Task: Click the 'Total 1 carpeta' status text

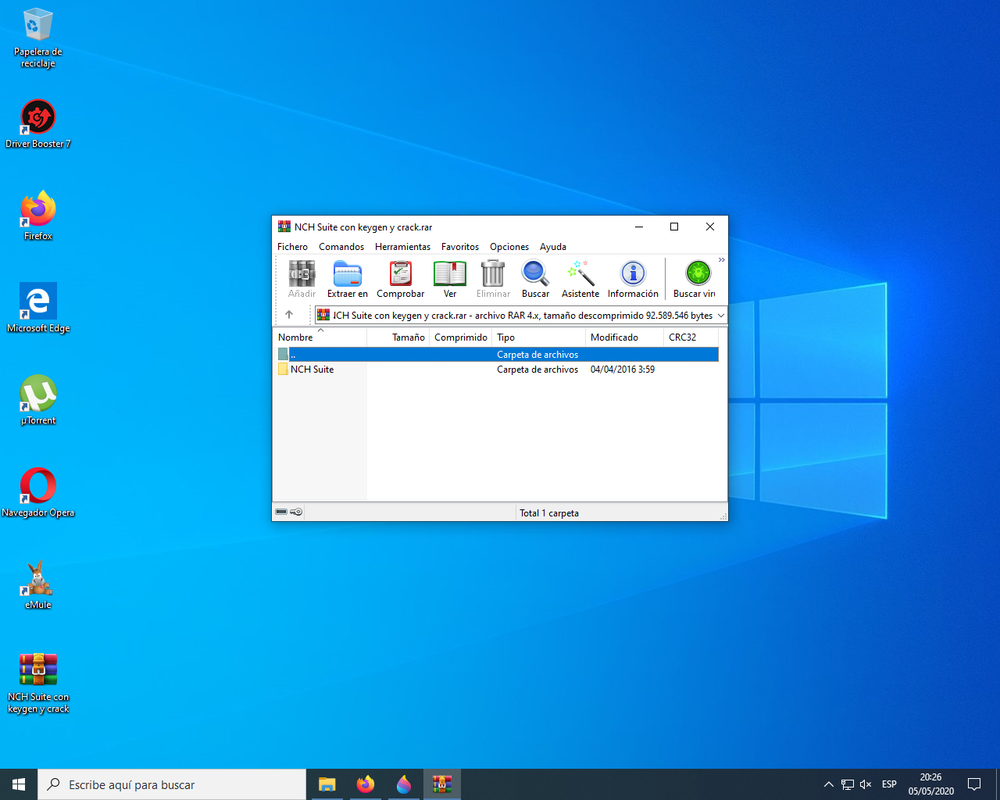Action: click(x=548, y=513)
